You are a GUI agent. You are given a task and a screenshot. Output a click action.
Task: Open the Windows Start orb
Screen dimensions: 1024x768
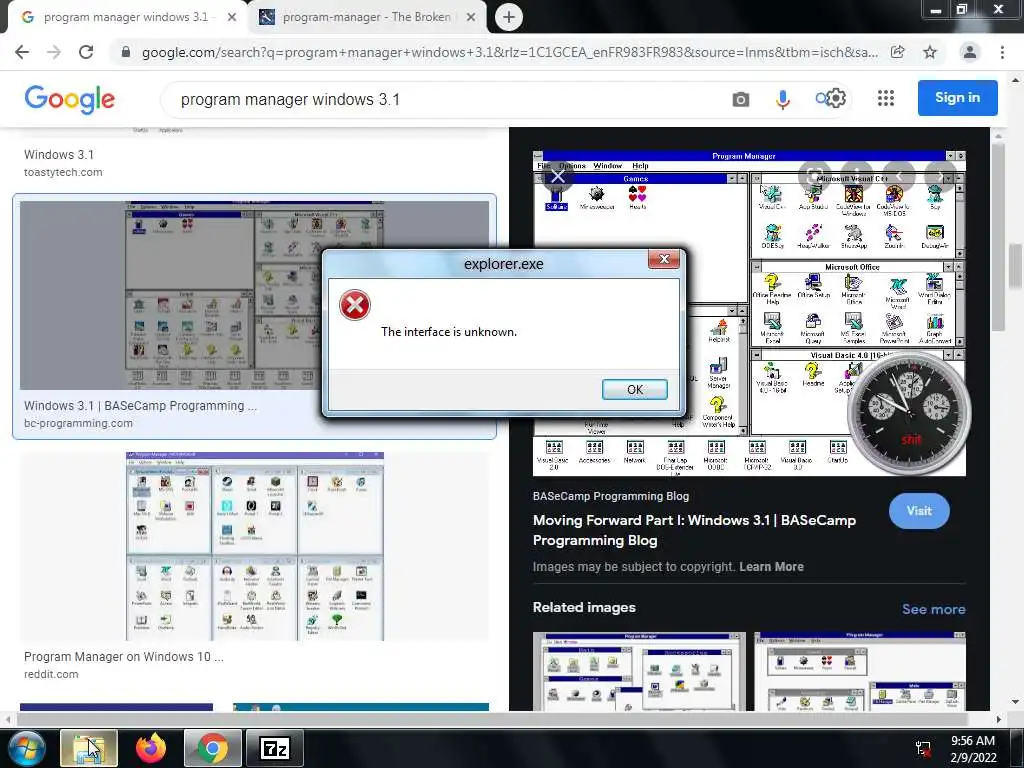[27, 748]
